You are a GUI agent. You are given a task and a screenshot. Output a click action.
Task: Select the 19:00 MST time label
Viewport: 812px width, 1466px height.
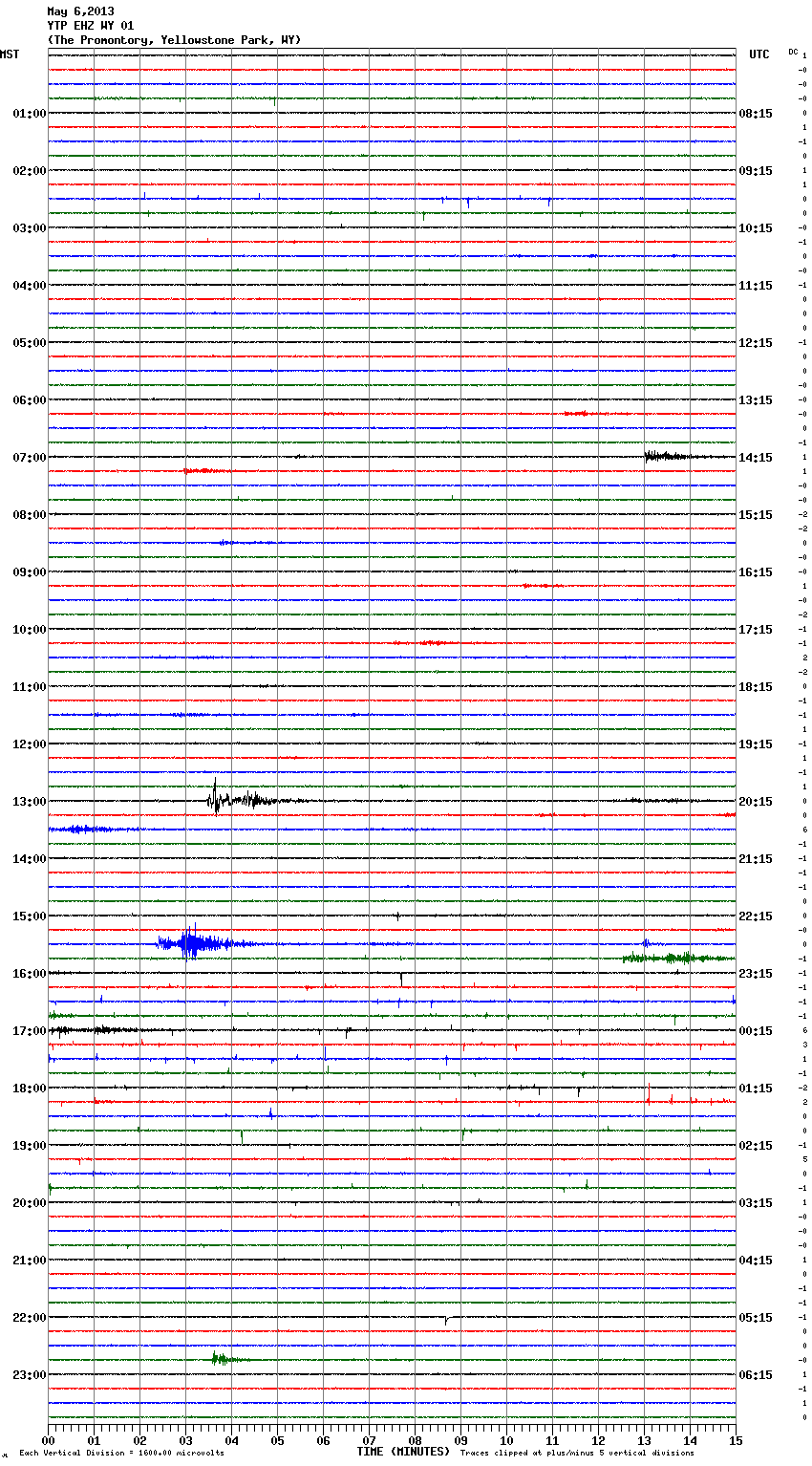[x=30, y=1146]
